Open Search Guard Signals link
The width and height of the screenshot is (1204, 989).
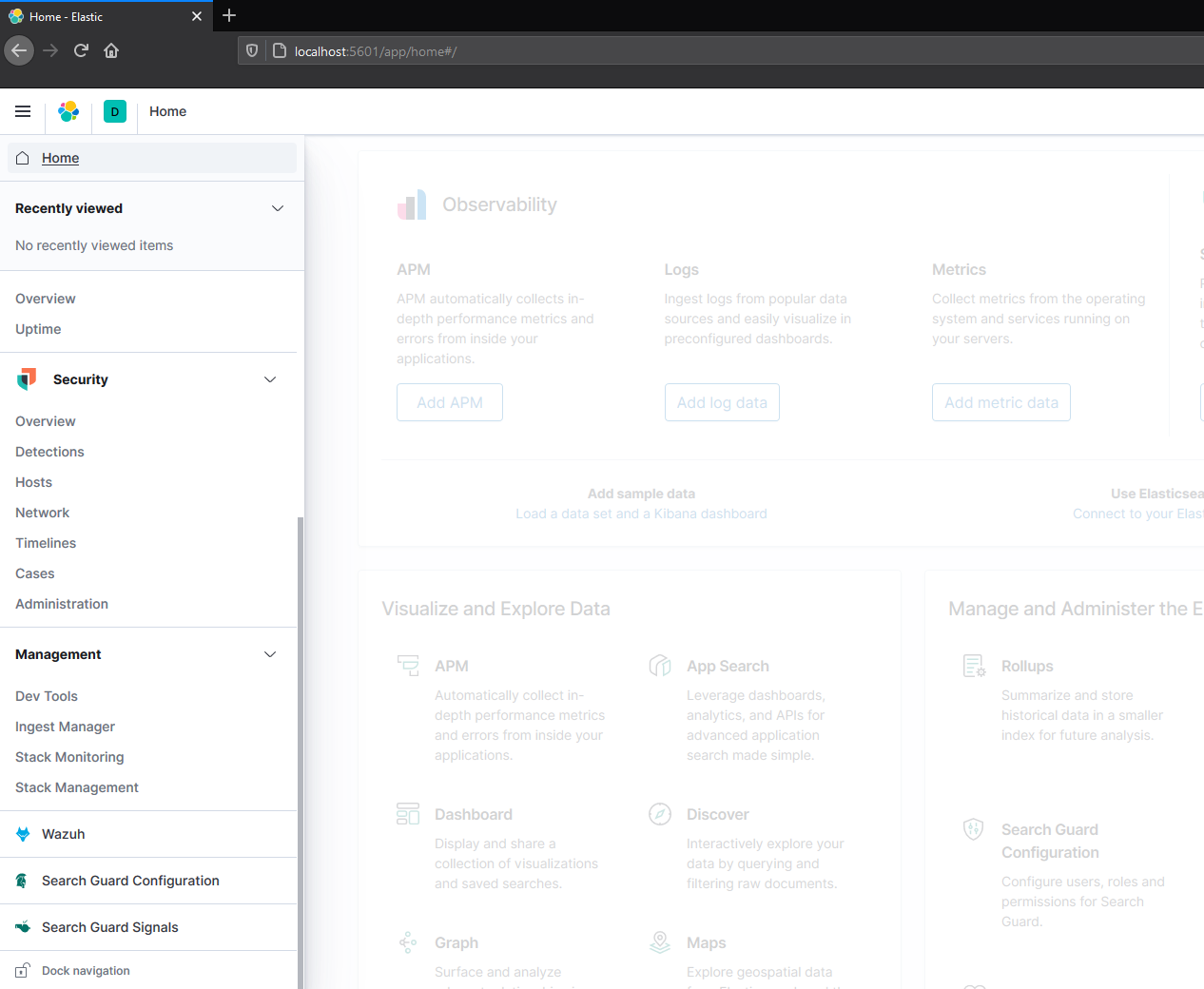pos(110,927)
